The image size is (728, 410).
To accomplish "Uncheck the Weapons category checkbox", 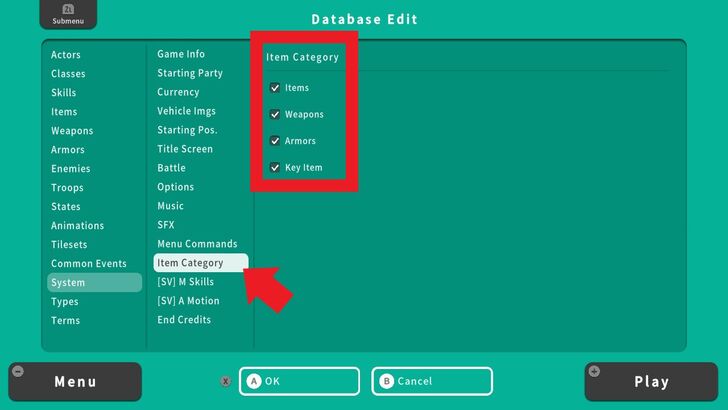I will tap(275, 115).
